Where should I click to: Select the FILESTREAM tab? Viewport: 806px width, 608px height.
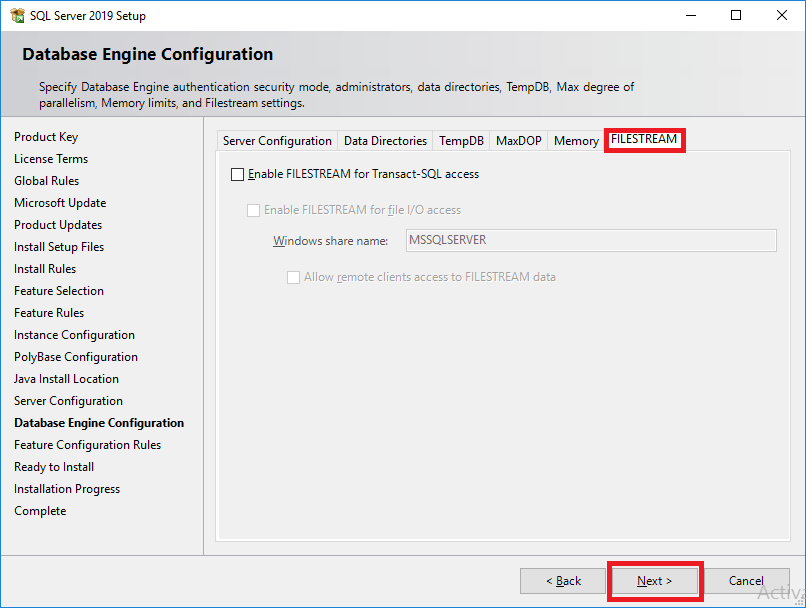pos(644,139)
